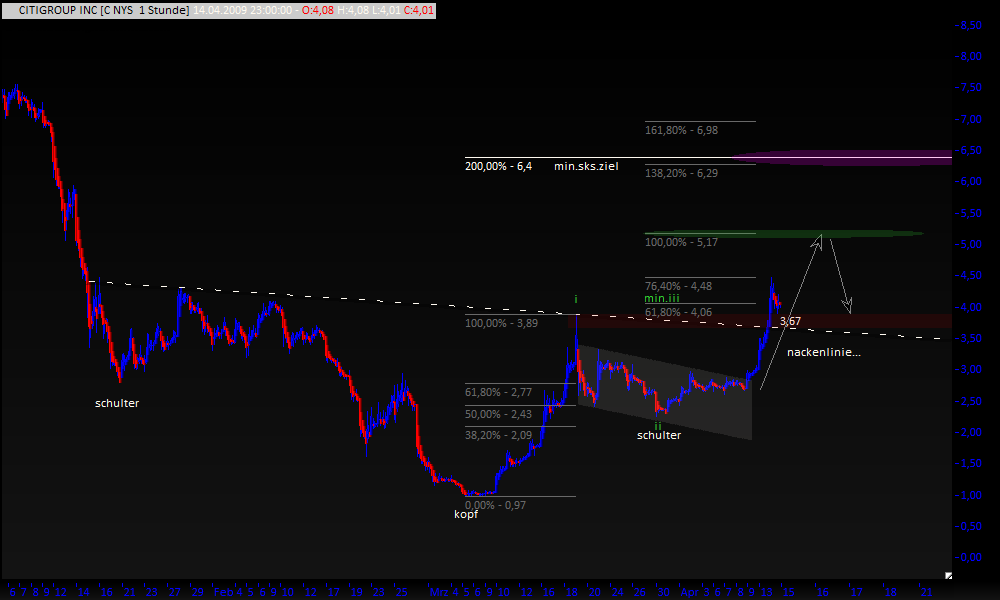Click the 5,00 price axis label
The height and width of the screenshot is (600, 1000).
click(x=969, y=245)
